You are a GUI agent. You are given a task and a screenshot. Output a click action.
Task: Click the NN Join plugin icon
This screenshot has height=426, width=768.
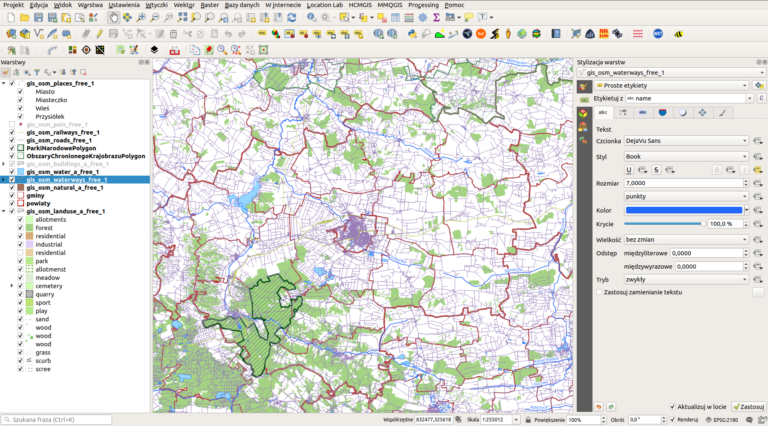tap(603, 34)
